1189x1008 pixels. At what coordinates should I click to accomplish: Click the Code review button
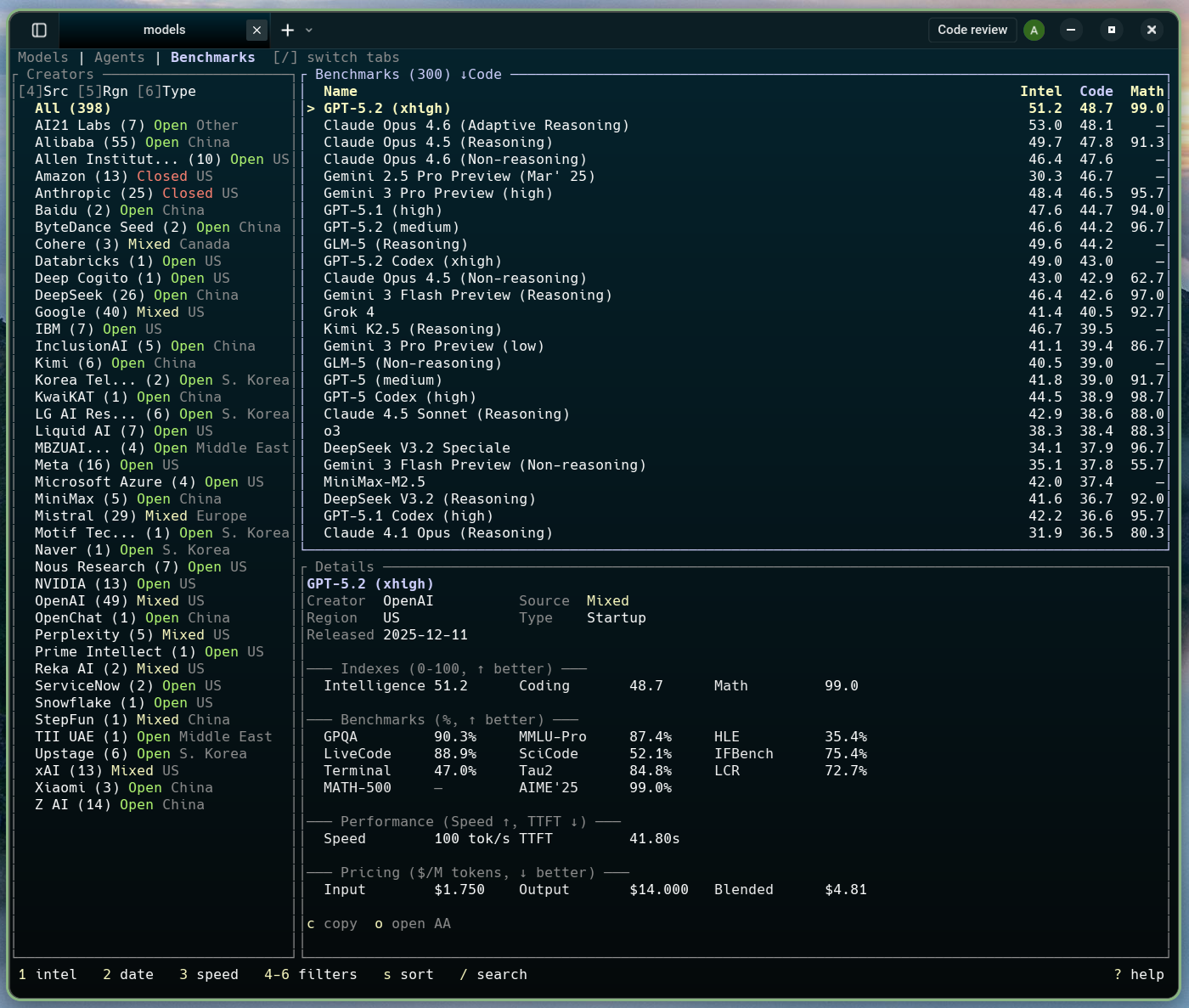972,29
